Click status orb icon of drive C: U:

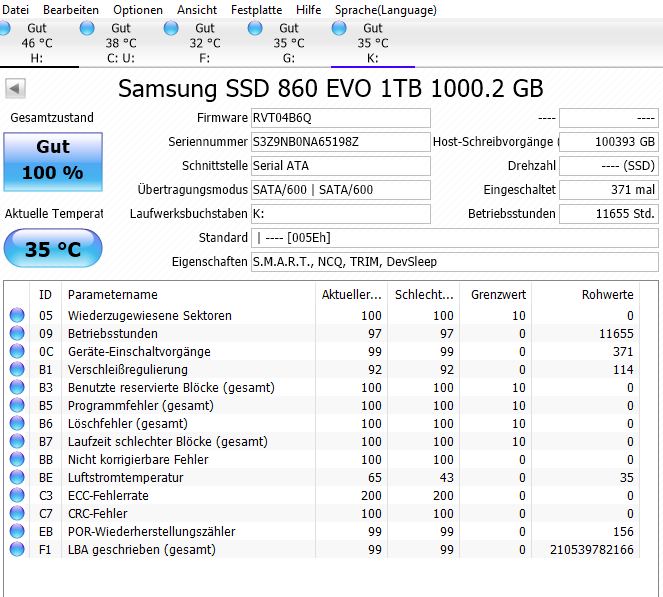point(87,28)
